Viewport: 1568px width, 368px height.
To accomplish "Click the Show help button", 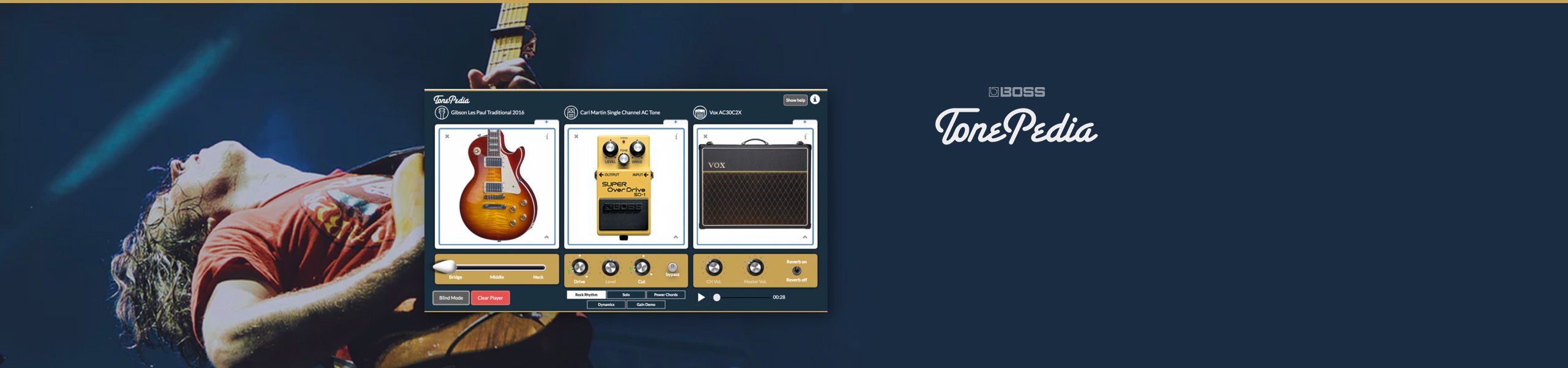I will (x=796, y=100).
